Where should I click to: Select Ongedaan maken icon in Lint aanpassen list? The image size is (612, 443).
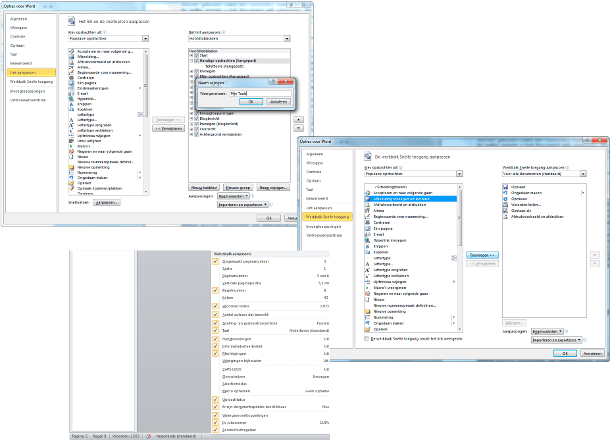pos(71,178)
